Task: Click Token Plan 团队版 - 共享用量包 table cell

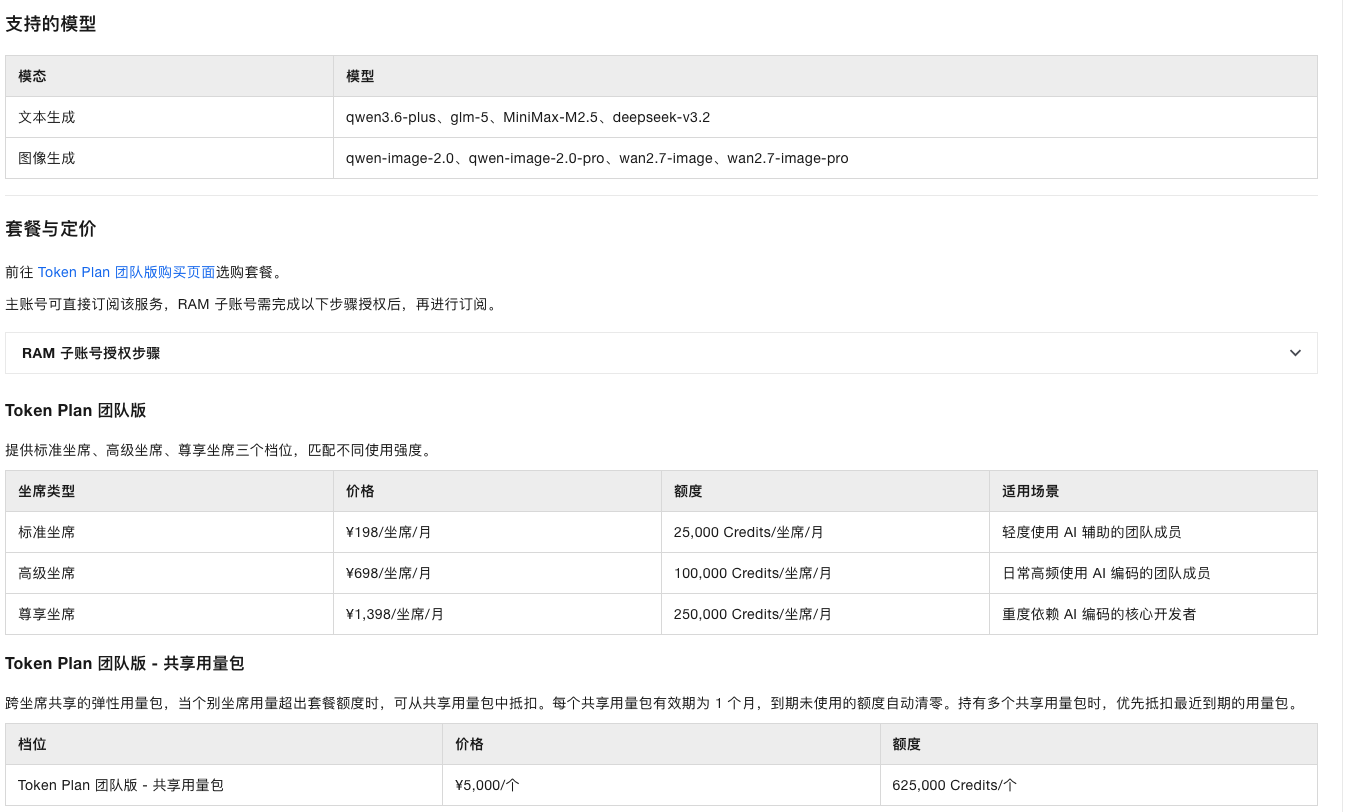Action: click(x=224, y=785)
